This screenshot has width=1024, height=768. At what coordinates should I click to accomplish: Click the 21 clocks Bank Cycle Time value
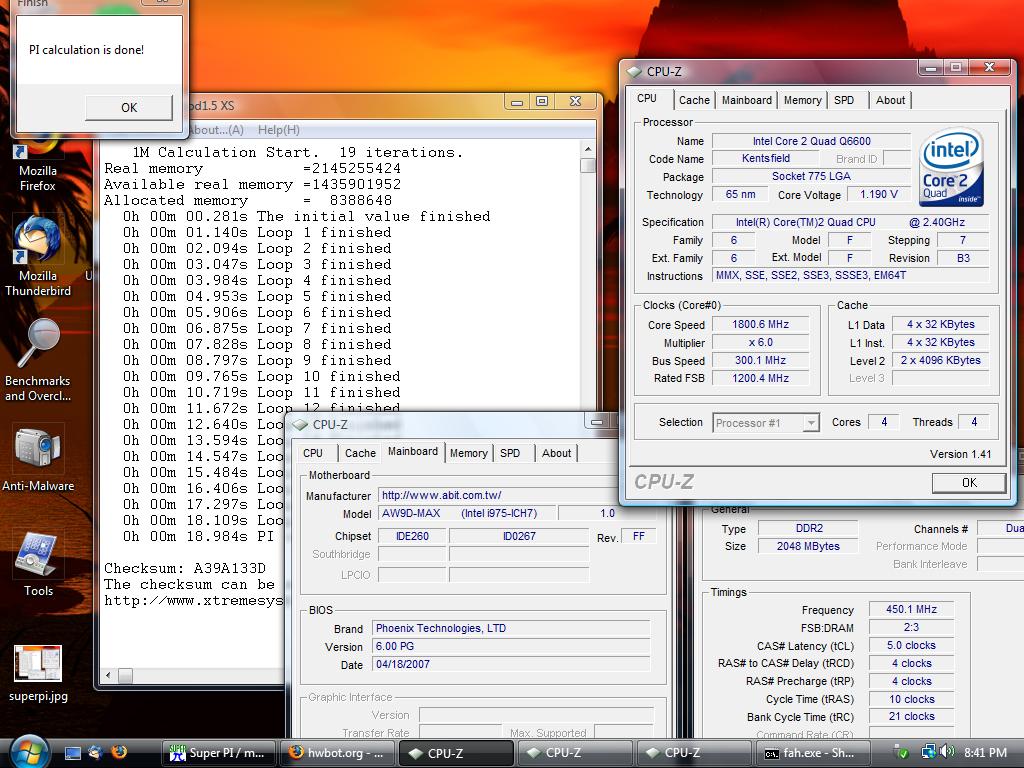[x=911, y=716]
